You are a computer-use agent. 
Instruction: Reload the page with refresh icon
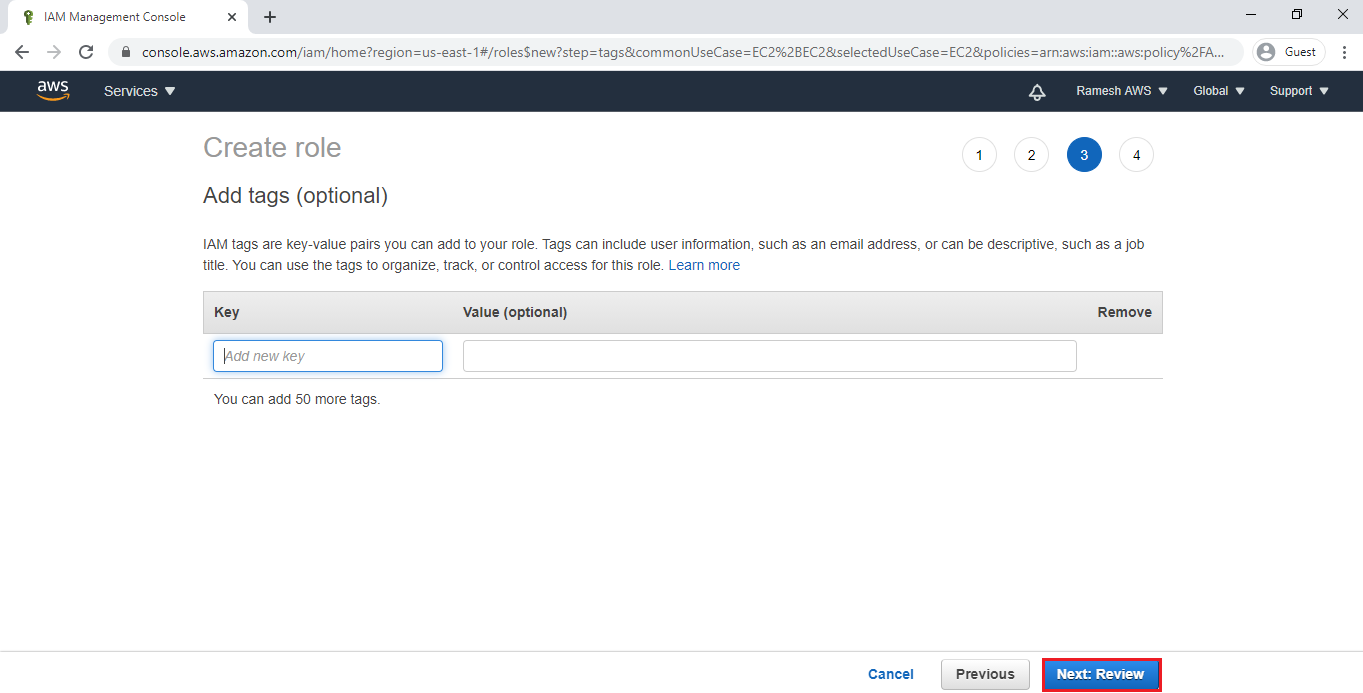coord(86,52)
